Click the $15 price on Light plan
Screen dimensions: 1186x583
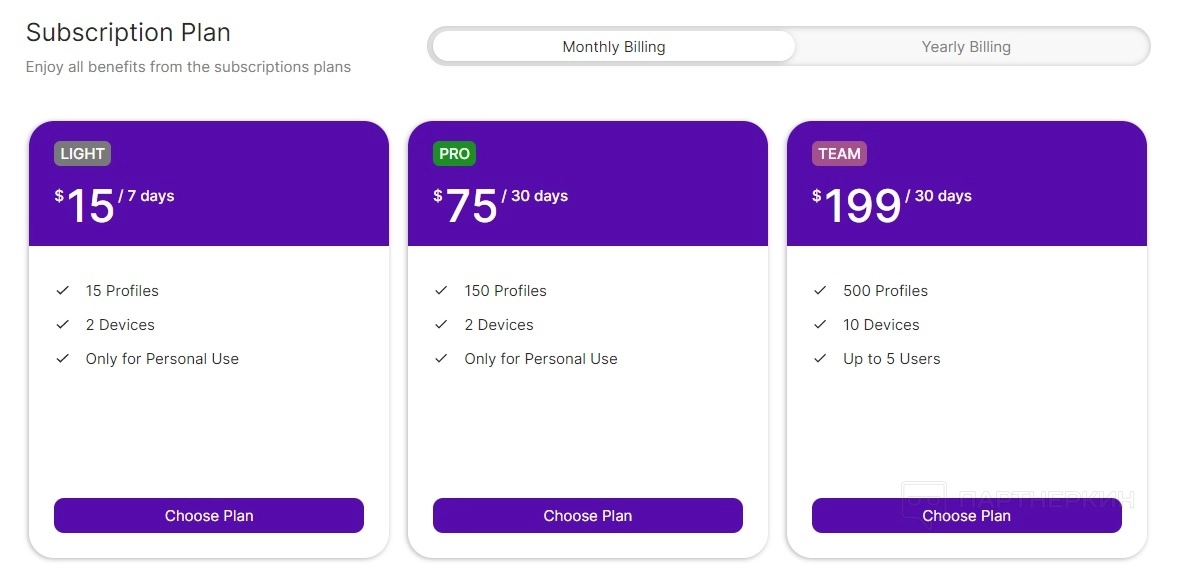(89, 206)
